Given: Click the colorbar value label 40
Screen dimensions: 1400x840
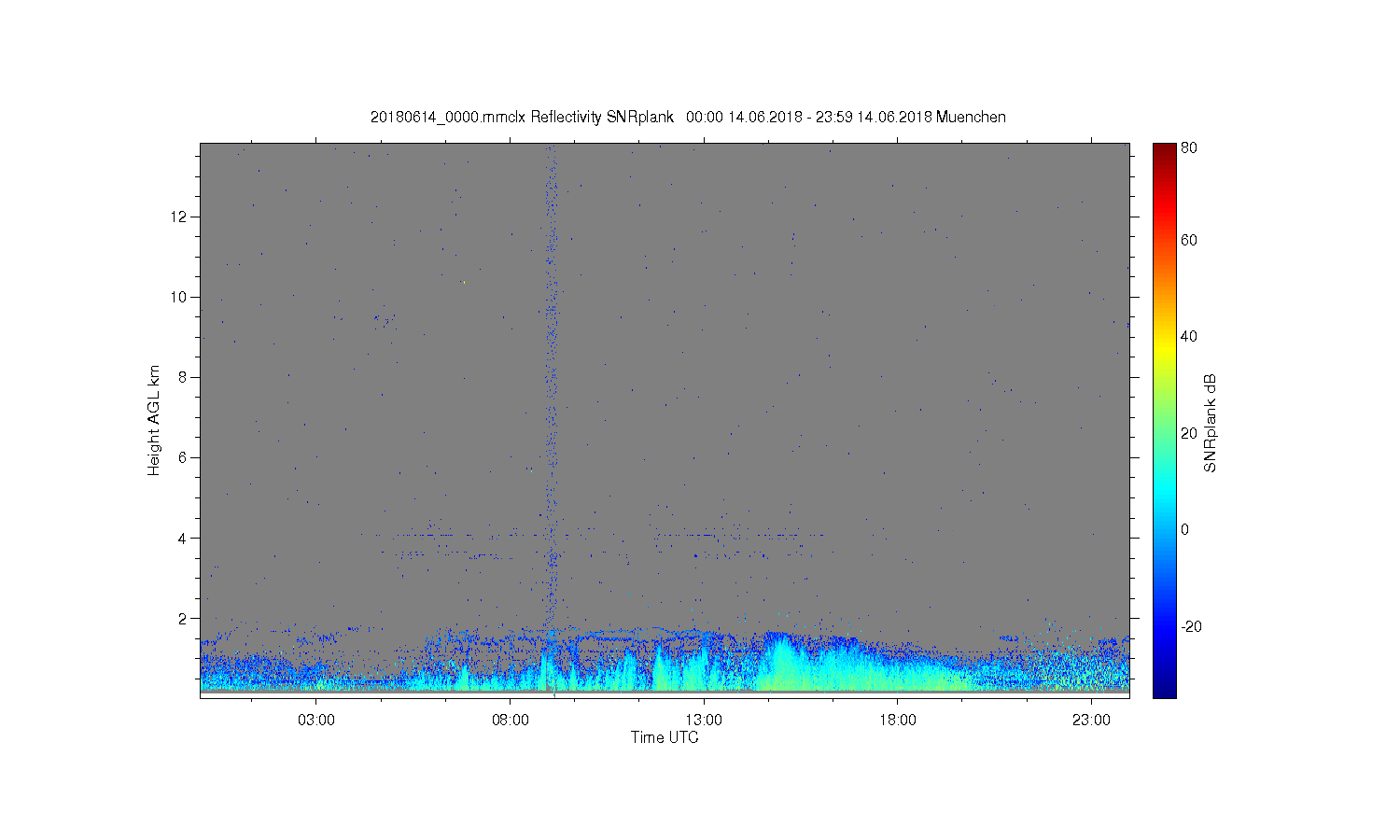Looking at the screenshot, I should (x=1189, y=336).
